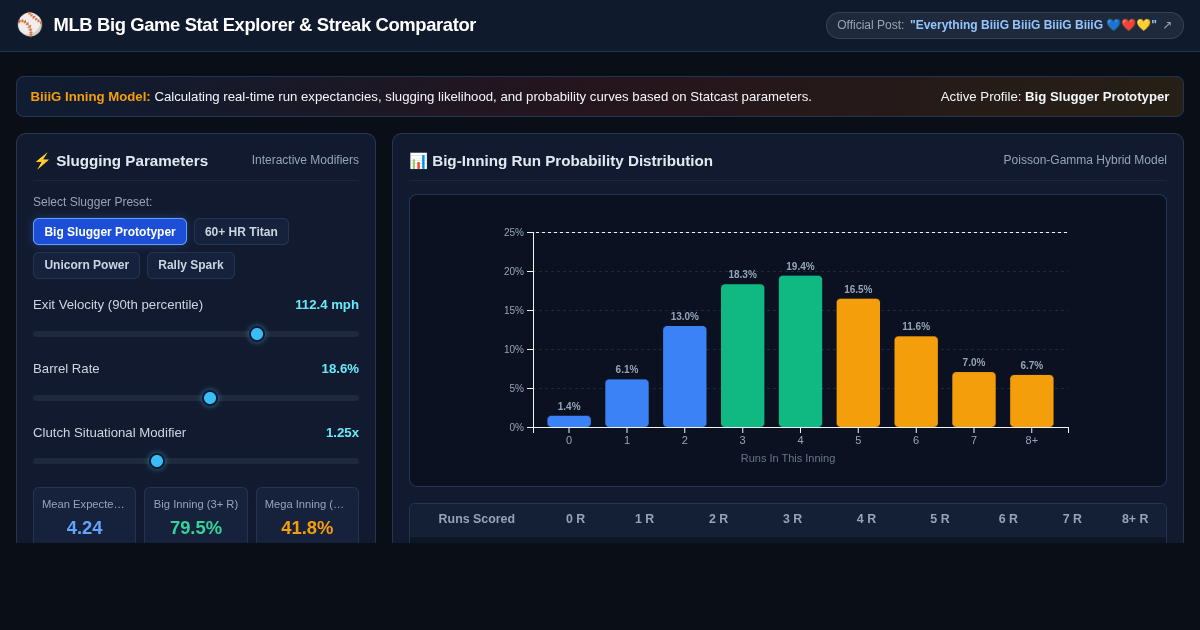This screenshot has width=1200, height=630.
Task: Click the "5 R" column header
Action: click(x=940, y=519)
